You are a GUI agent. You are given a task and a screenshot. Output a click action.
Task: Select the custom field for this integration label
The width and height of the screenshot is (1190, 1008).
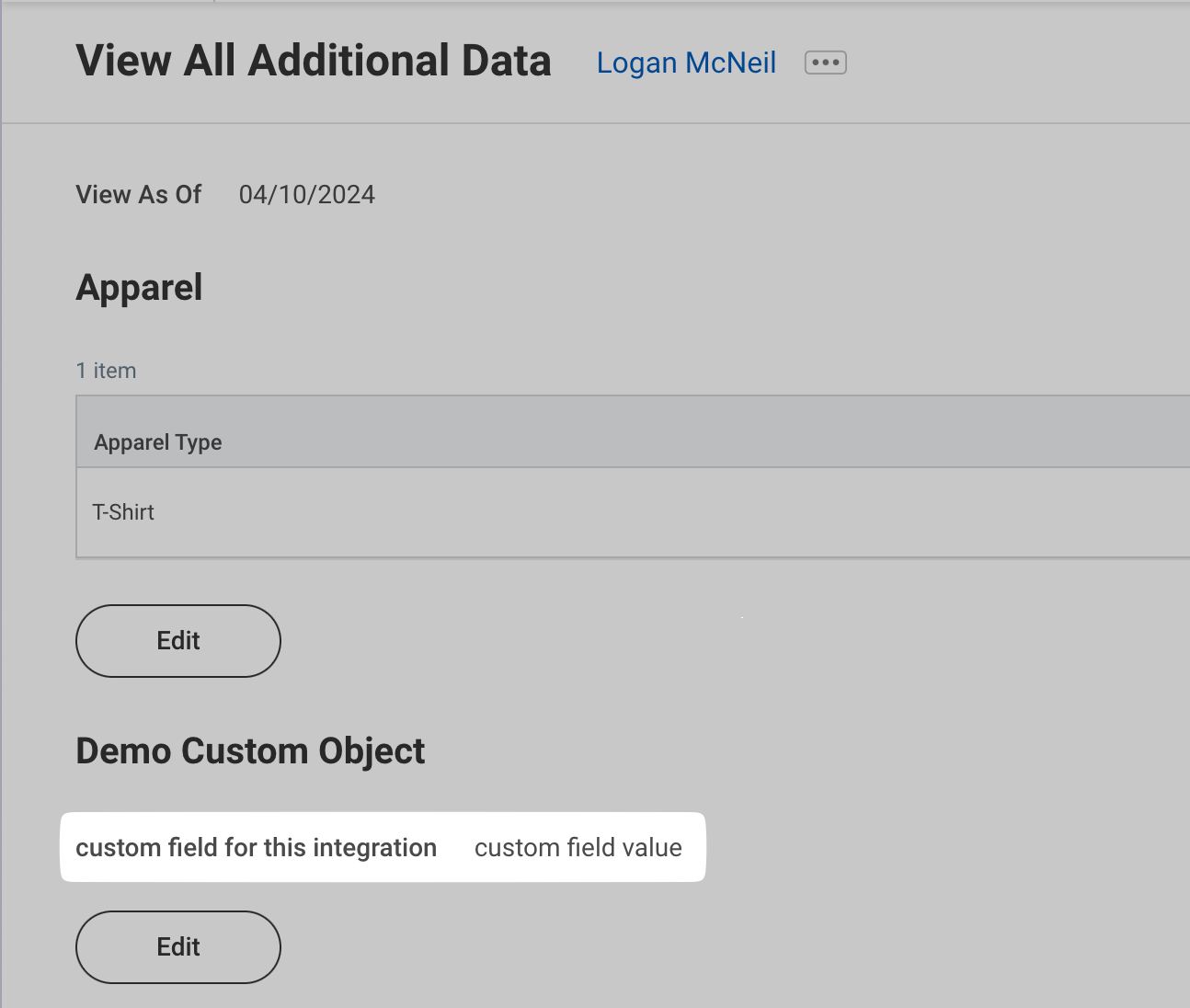click(x=256, y=848)
